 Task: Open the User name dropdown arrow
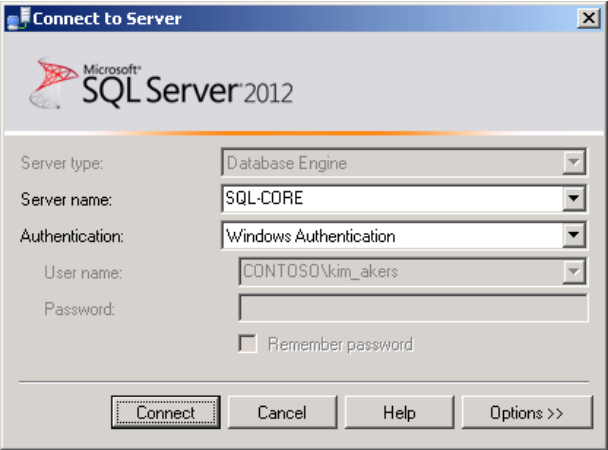[573, 271]
